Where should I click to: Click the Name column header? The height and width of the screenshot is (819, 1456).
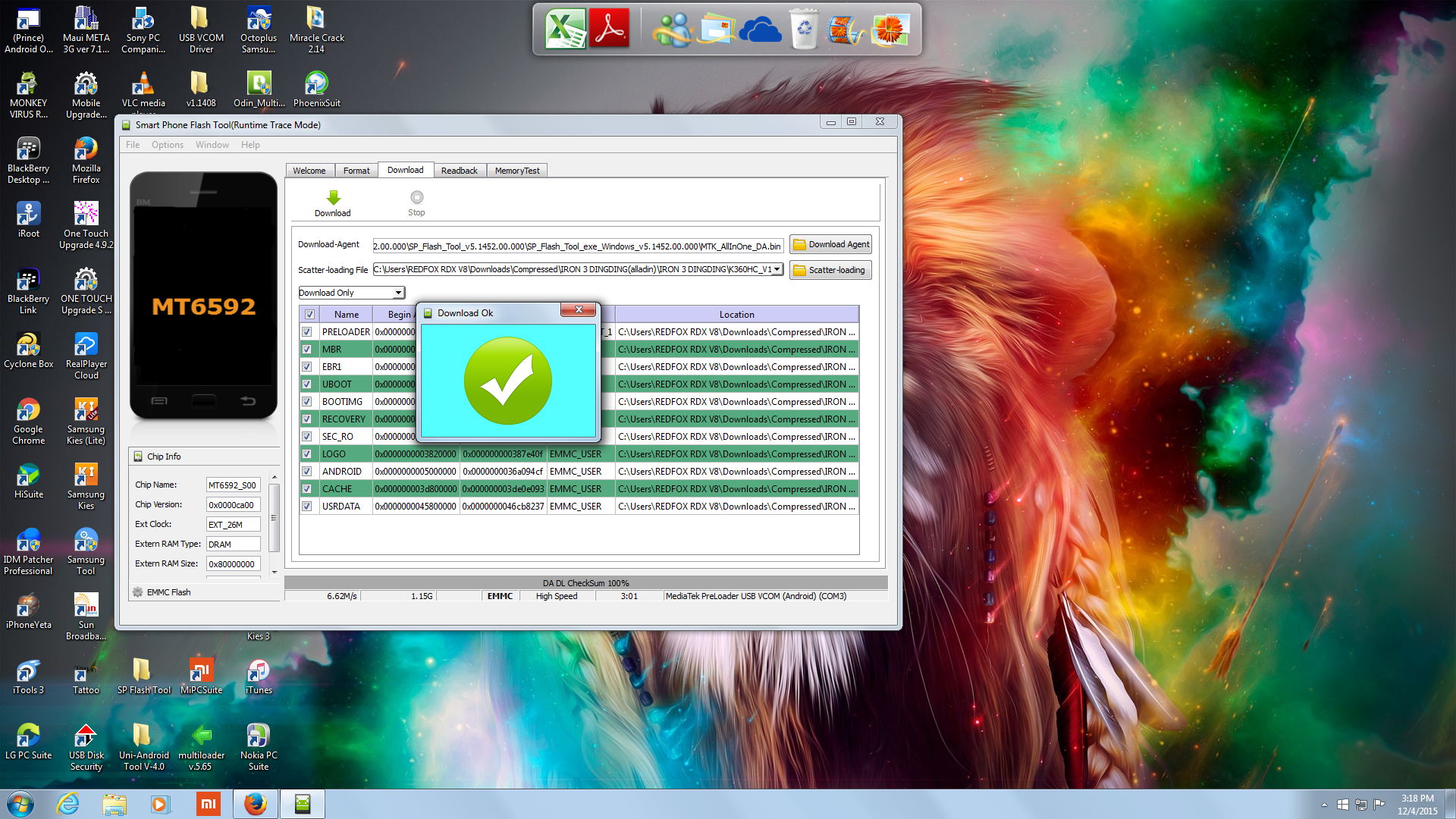click(x=347, y=314)
